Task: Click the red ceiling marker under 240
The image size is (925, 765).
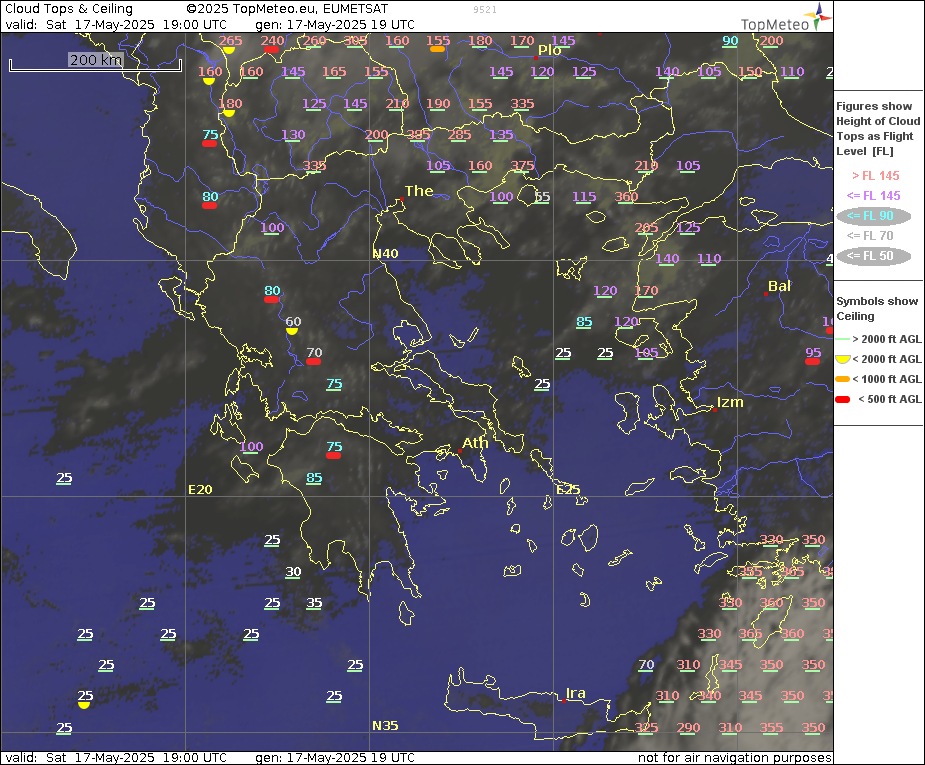Action: click(x=271, y=50)
